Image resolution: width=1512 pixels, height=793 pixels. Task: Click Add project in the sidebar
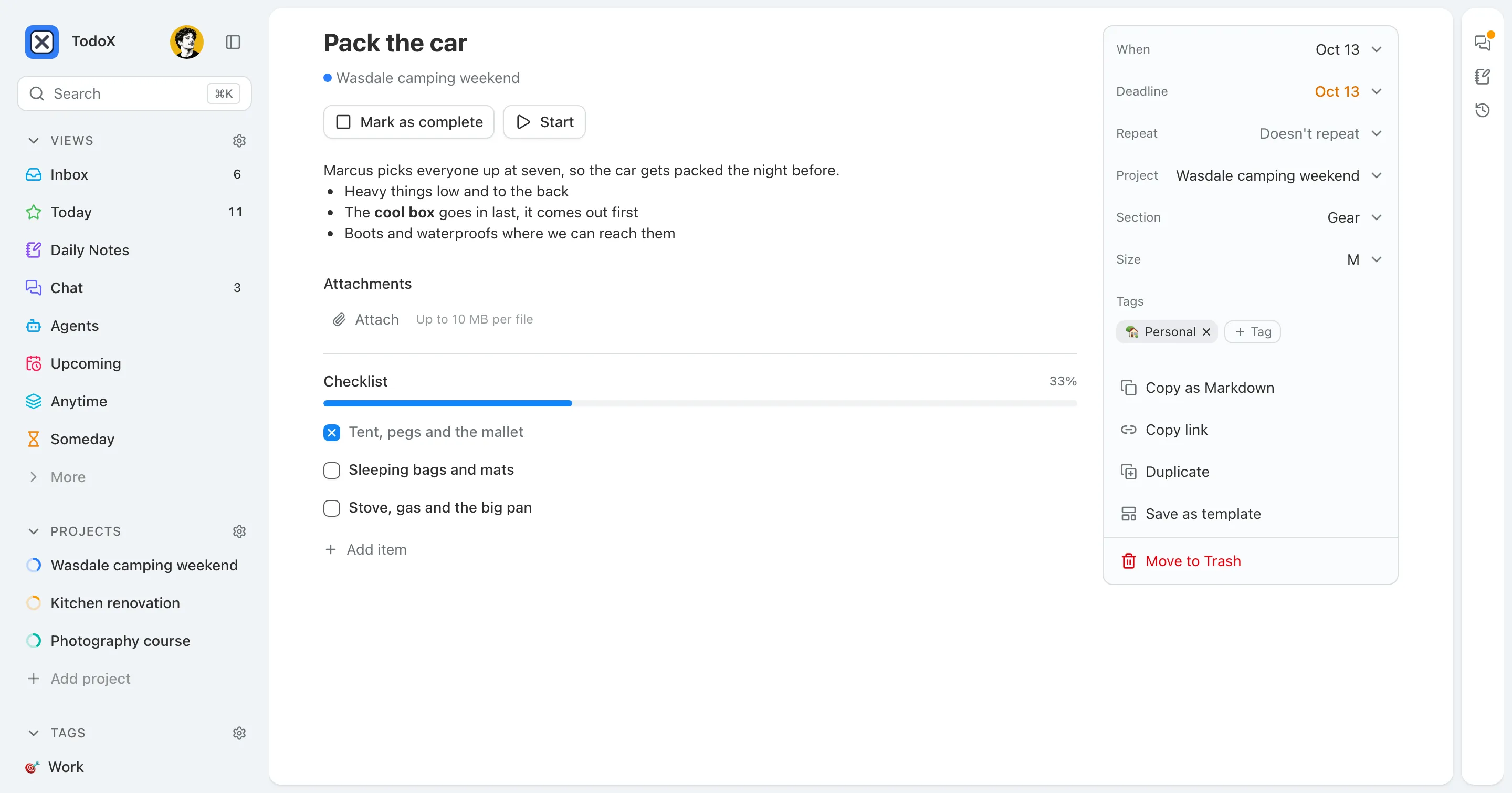click(x=134, y=679)
